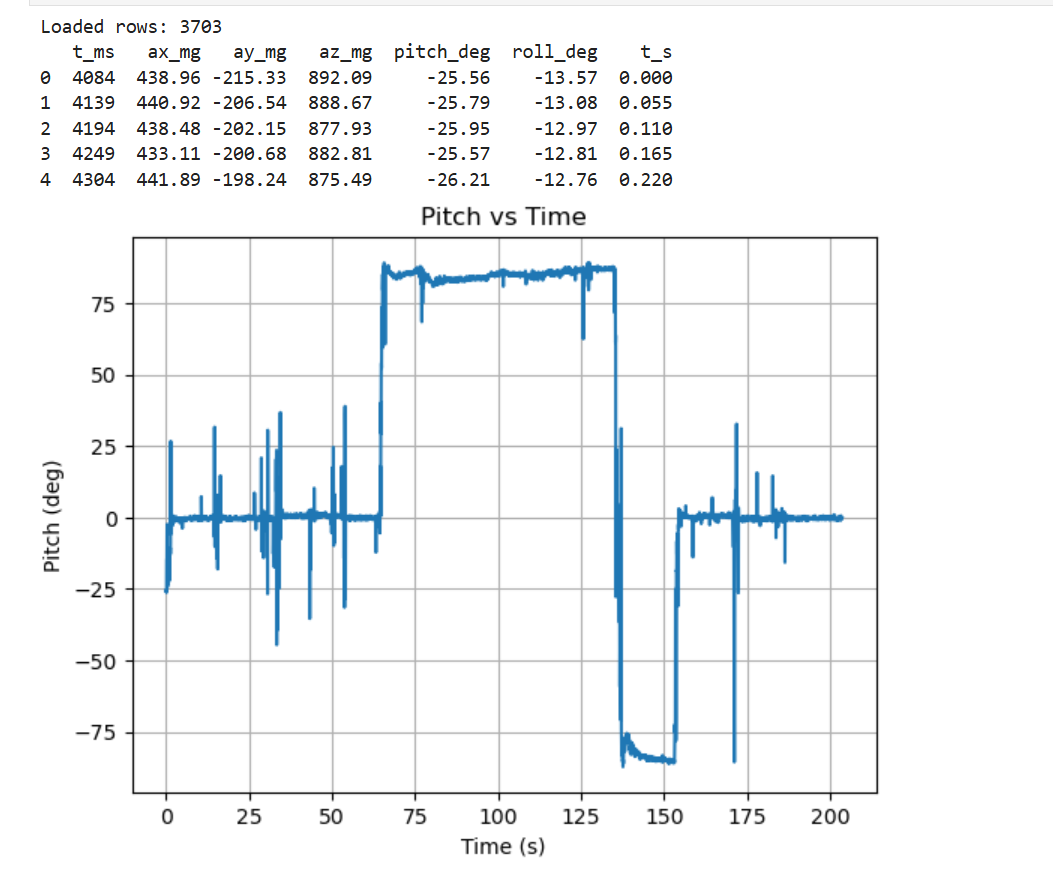Viewport: 1053px width, 872px height.
Task: Click the pitch value -26.21 in the table
Action: 457,180
